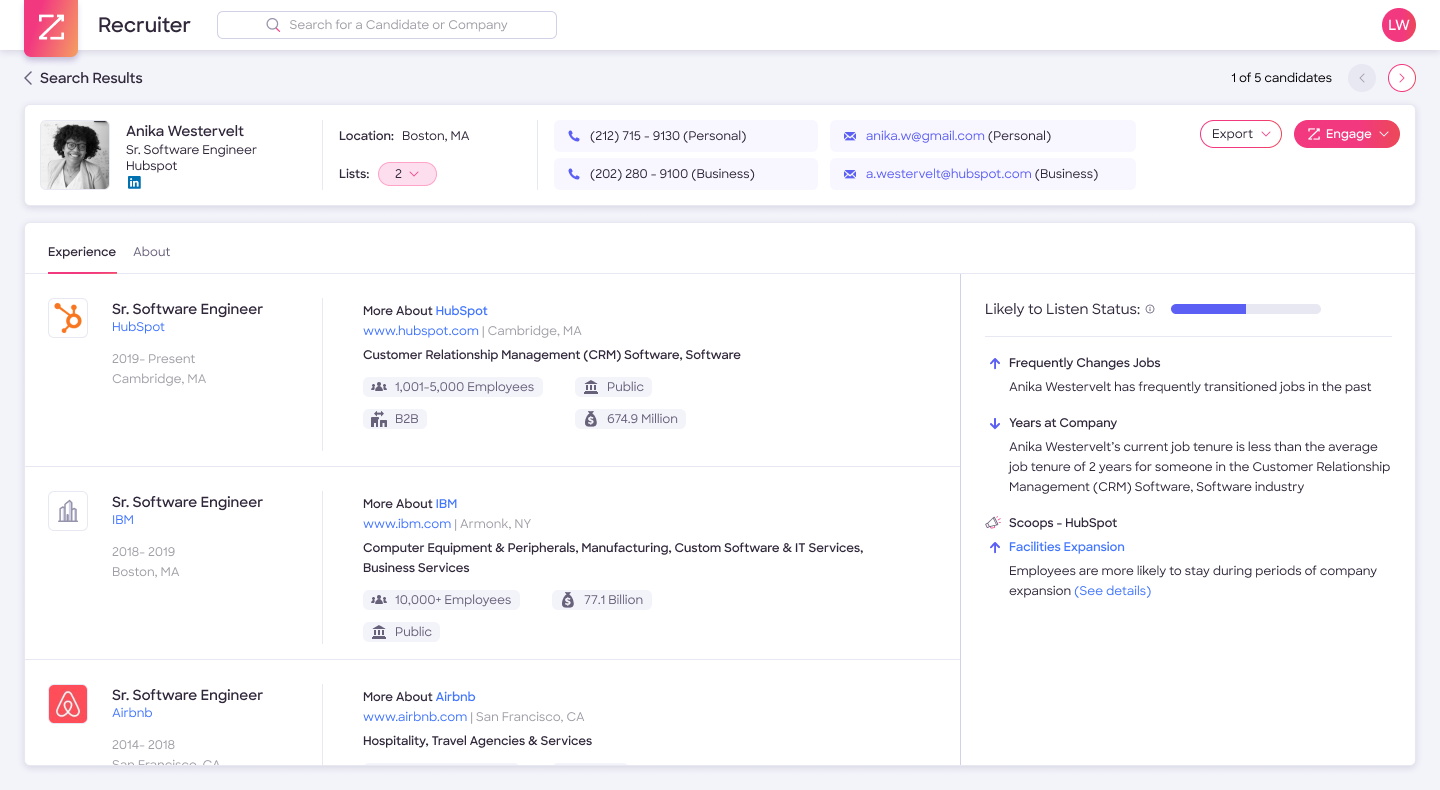Viewport: 1440px width, 790px height.
Task: Click the up arrow beside Frequently Changes Jobs
Action: 994,363
